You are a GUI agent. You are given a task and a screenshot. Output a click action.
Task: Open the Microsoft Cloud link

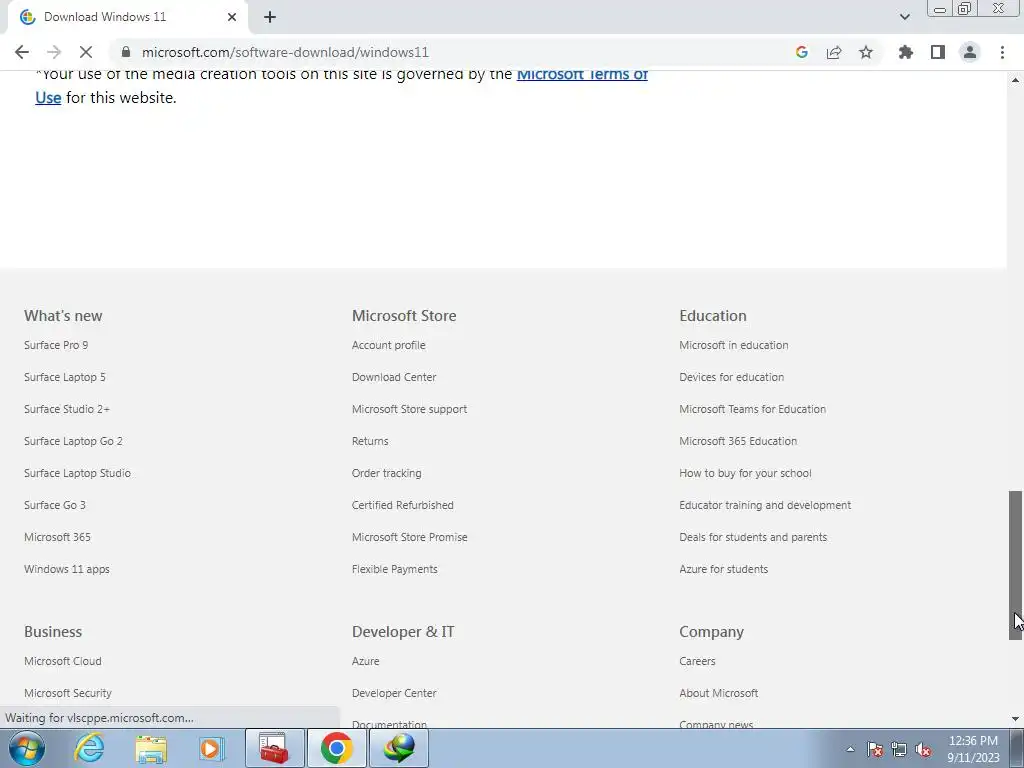63,661
